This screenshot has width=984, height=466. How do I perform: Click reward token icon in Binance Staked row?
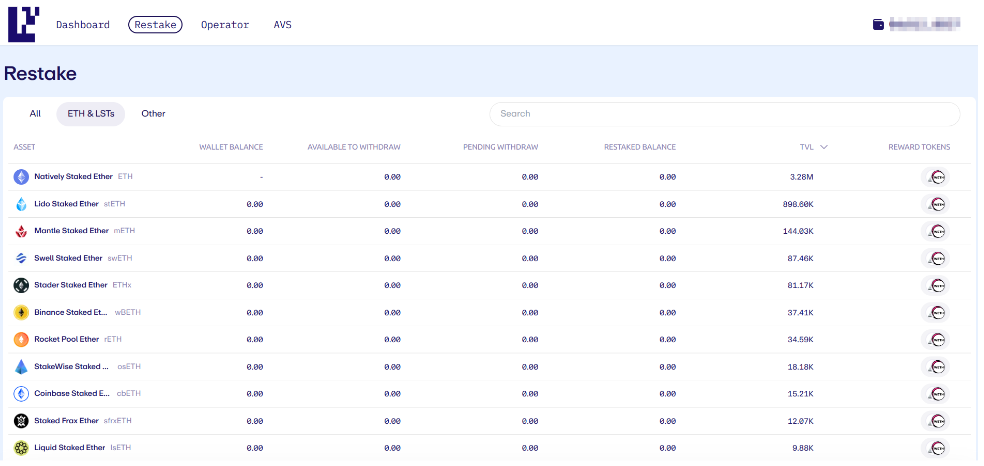pos(936,312)
